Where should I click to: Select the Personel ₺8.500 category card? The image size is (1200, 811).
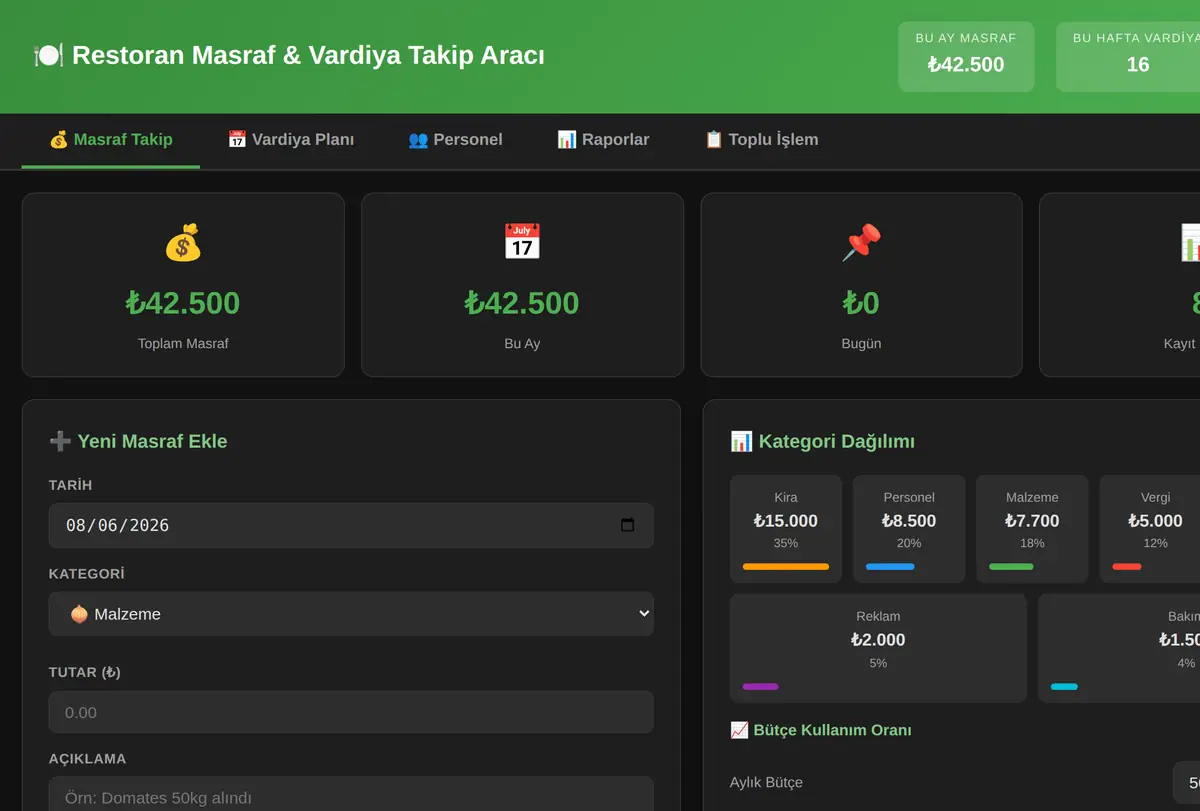[909, 529]
